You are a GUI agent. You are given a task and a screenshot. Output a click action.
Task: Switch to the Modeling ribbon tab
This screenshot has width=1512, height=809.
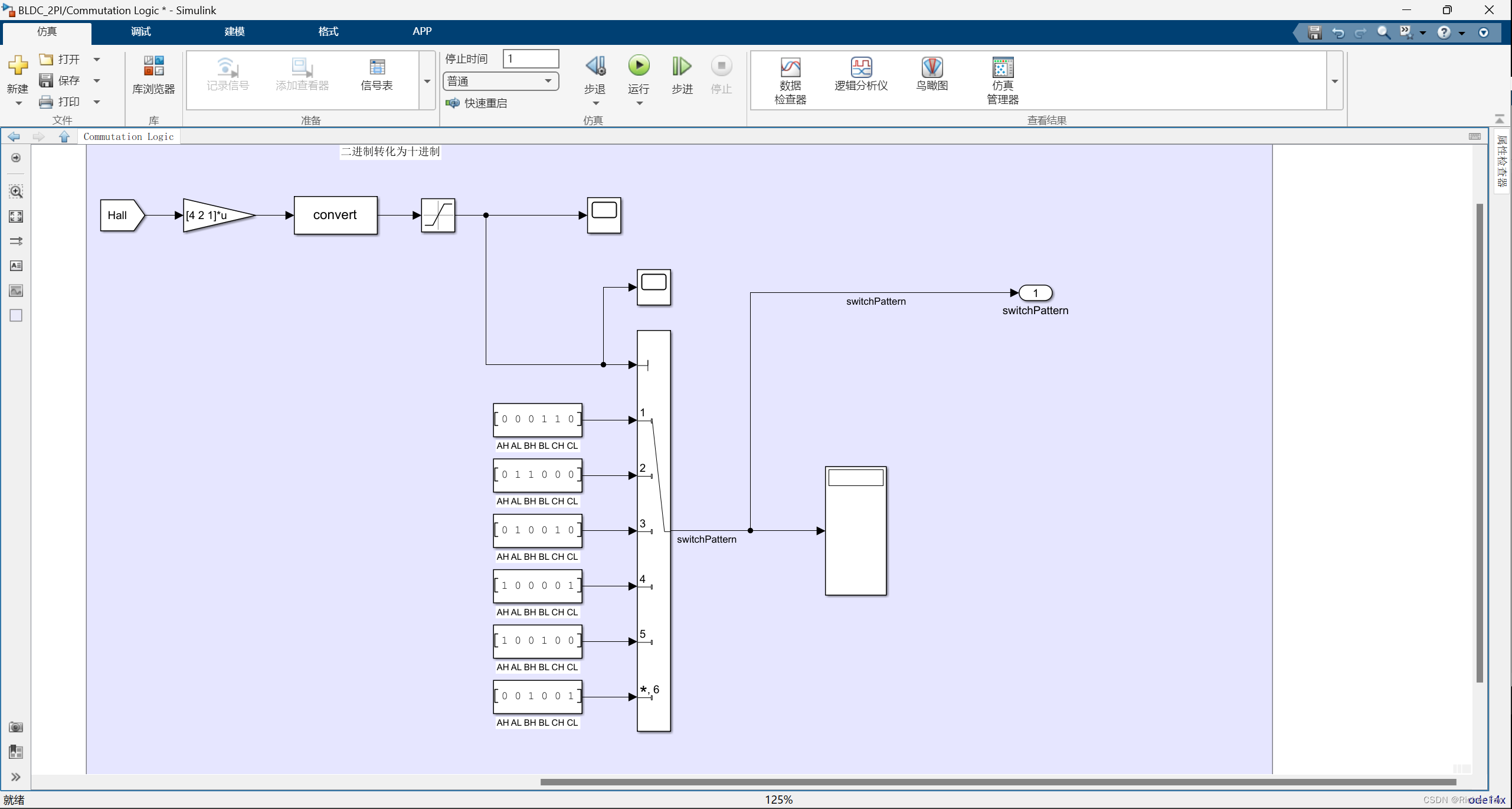[x=234, y=31]
